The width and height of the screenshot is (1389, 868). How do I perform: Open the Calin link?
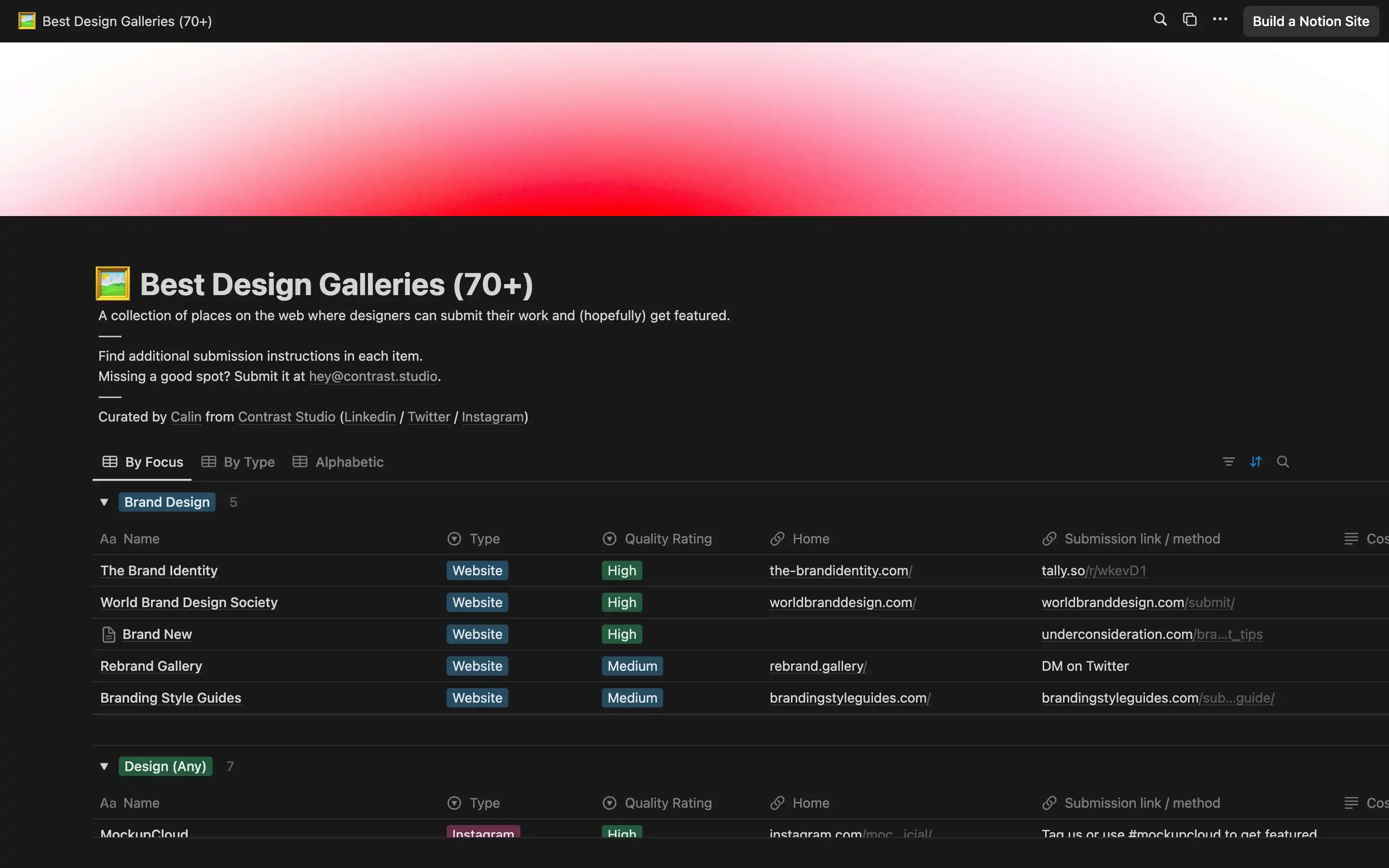(186, 417)
